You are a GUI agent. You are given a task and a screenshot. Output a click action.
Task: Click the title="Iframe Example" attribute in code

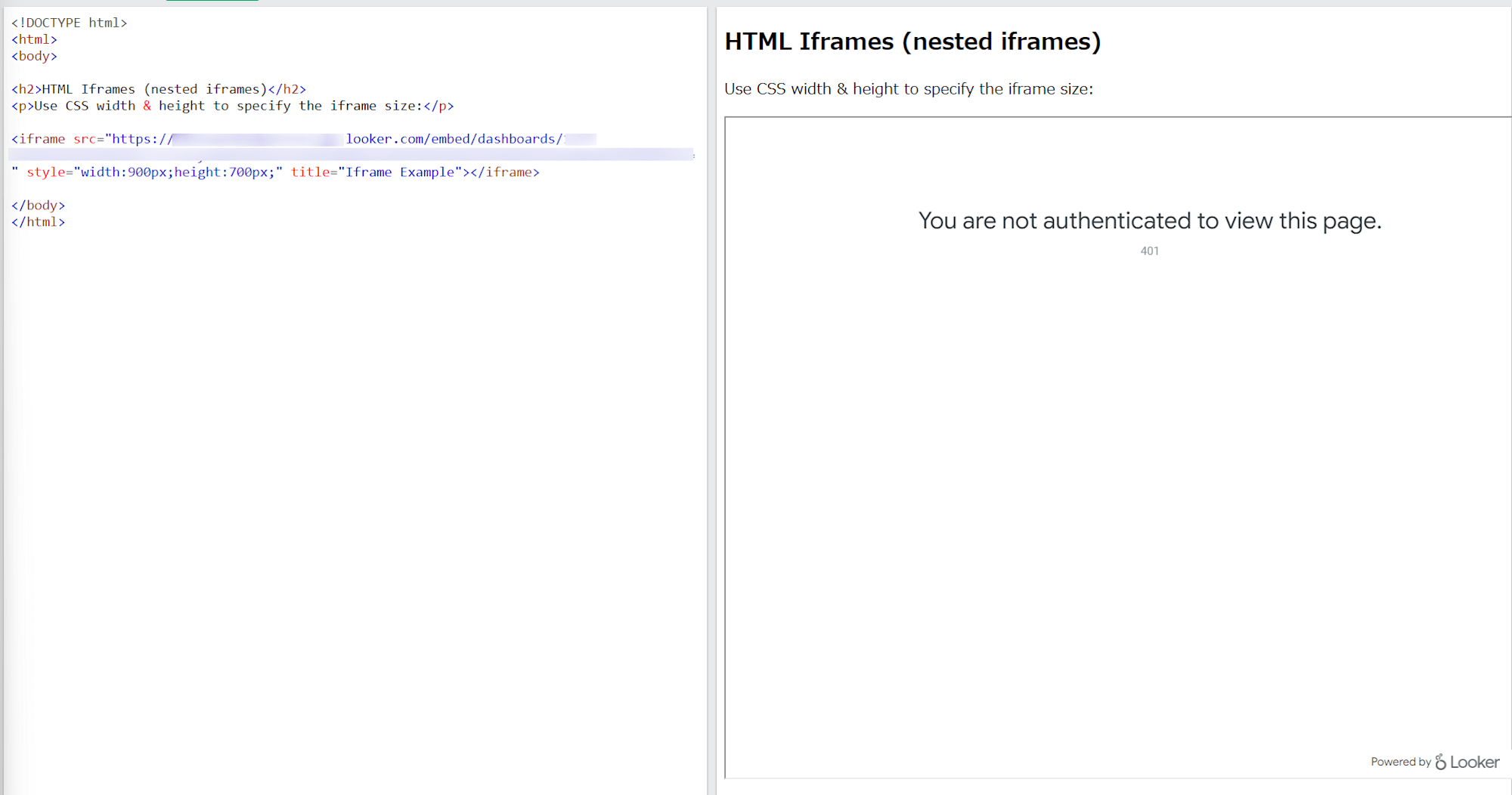click(x=376, y=172)
